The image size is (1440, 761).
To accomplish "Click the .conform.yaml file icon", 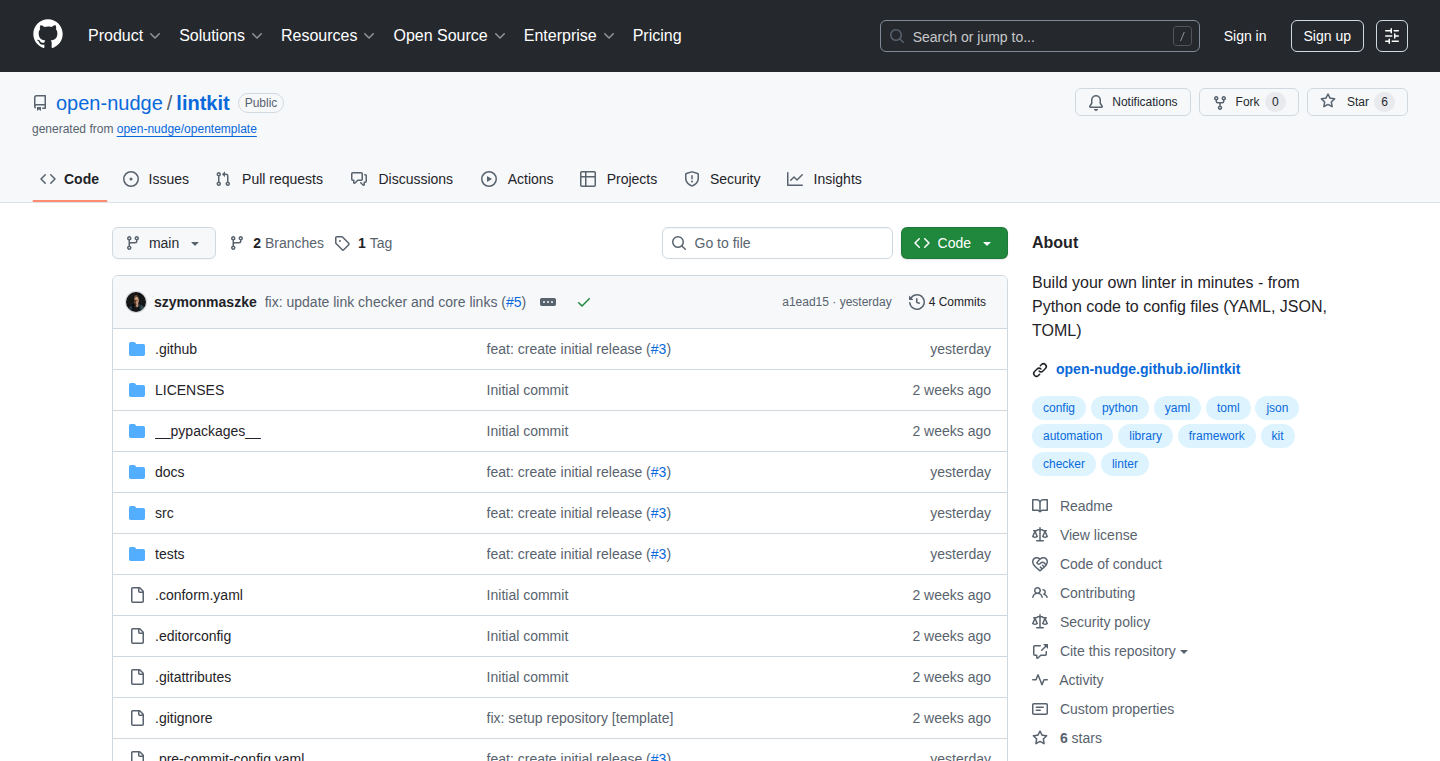I will (x=137, y=595).
